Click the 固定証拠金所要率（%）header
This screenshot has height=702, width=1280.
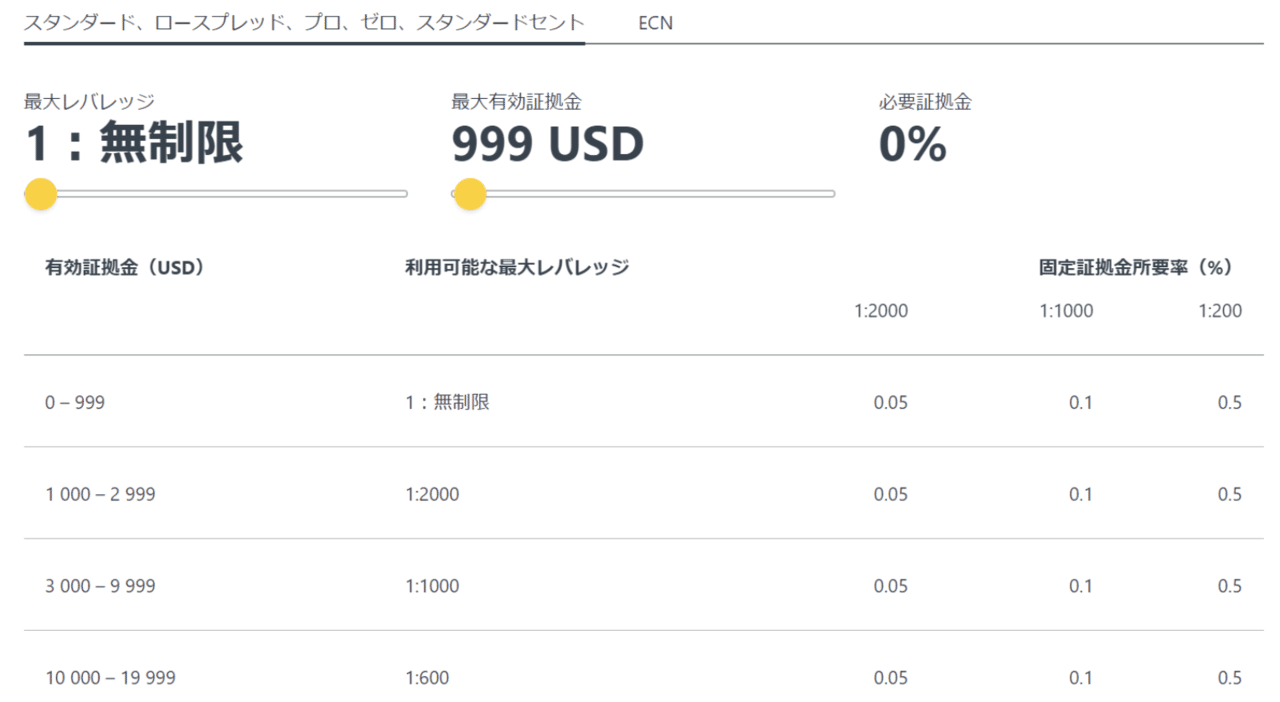pos(1135,267)
